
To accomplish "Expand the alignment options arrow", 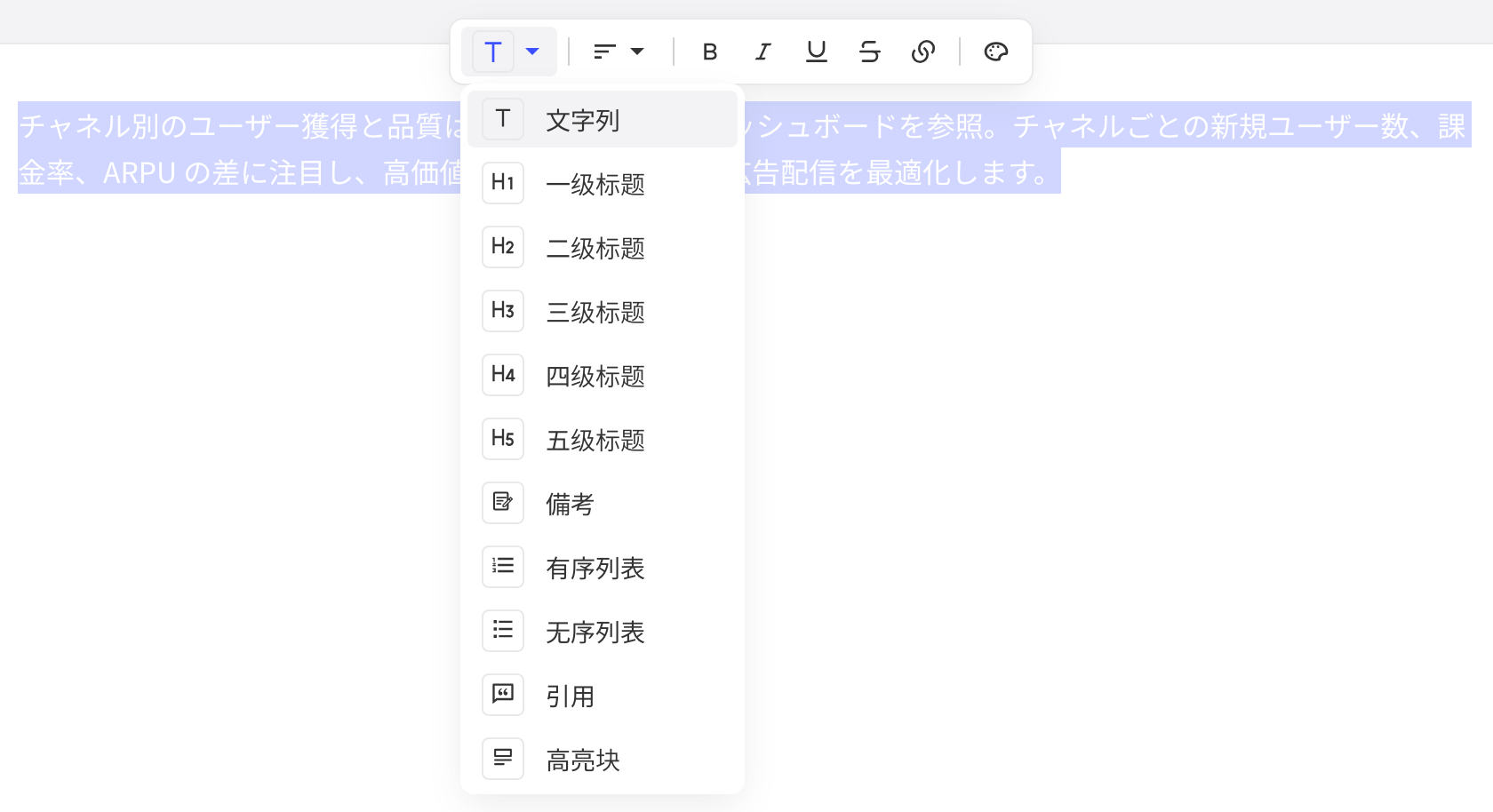I will [x=637, y=52].
